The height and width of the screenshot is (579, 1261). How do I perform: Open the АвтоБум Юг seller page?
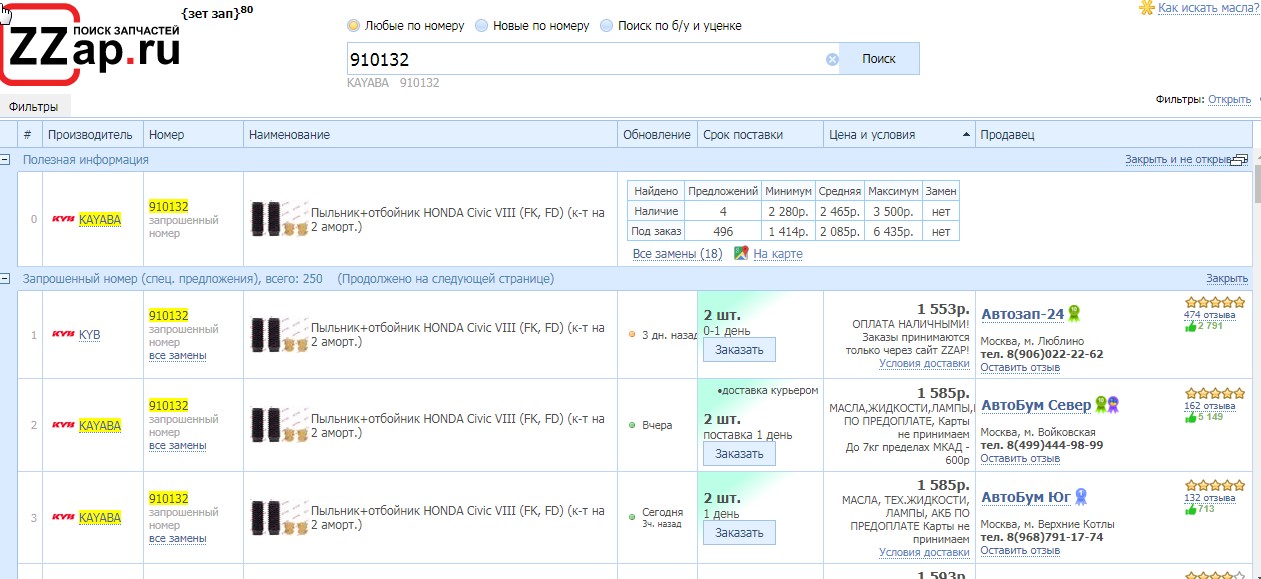[x=1026, y=497]
